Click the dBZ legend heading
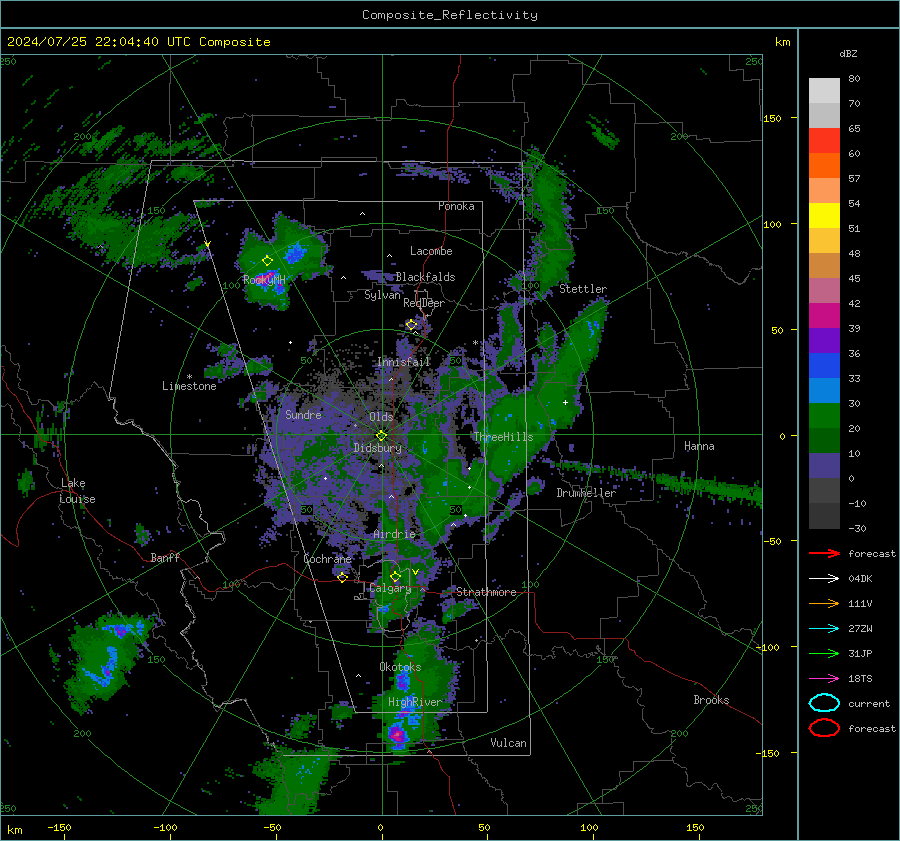This screenshot has width=900, height=841. point(848,53)
